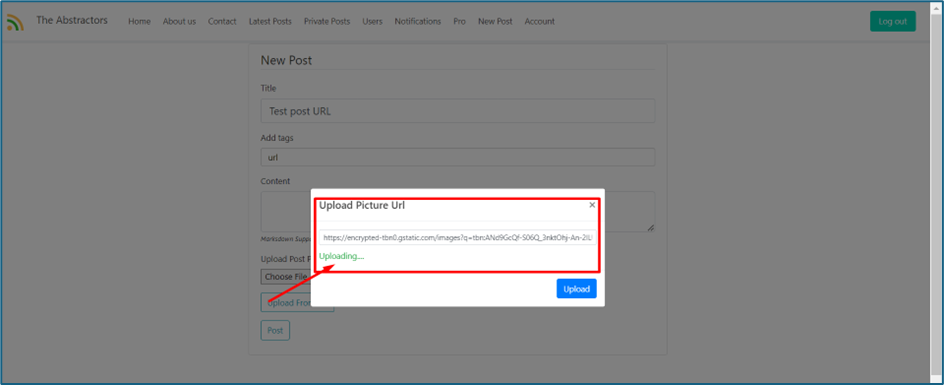This screenshot has width=944, height=385.
Task: Open the Account page
Action: (x=539, y=21)
